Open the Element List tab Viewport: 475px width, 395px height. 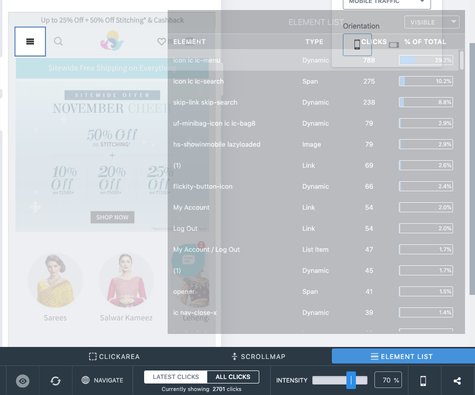pos(403,356)
